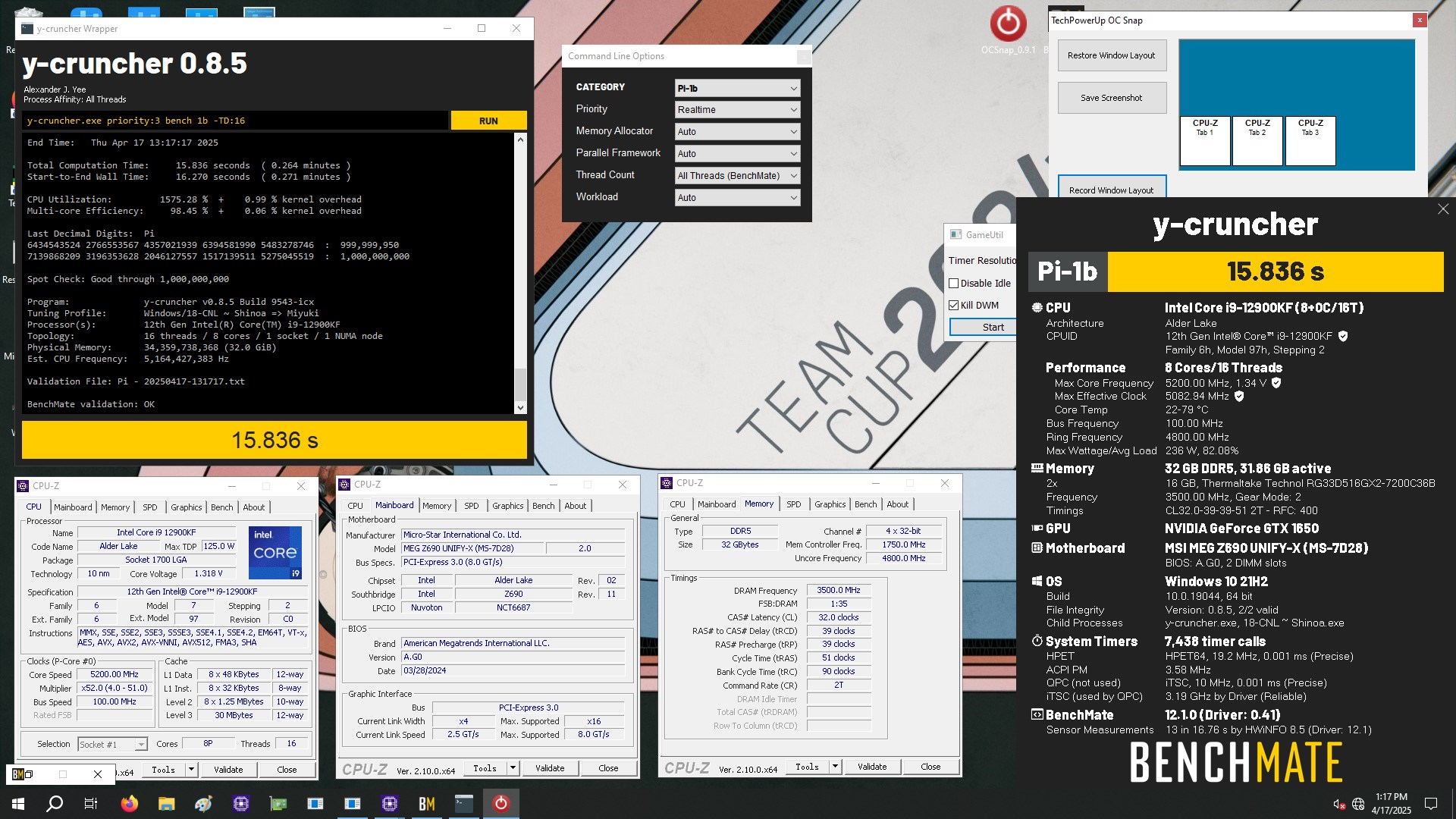Open the Workload dropdown

click(x=737, y=198)
